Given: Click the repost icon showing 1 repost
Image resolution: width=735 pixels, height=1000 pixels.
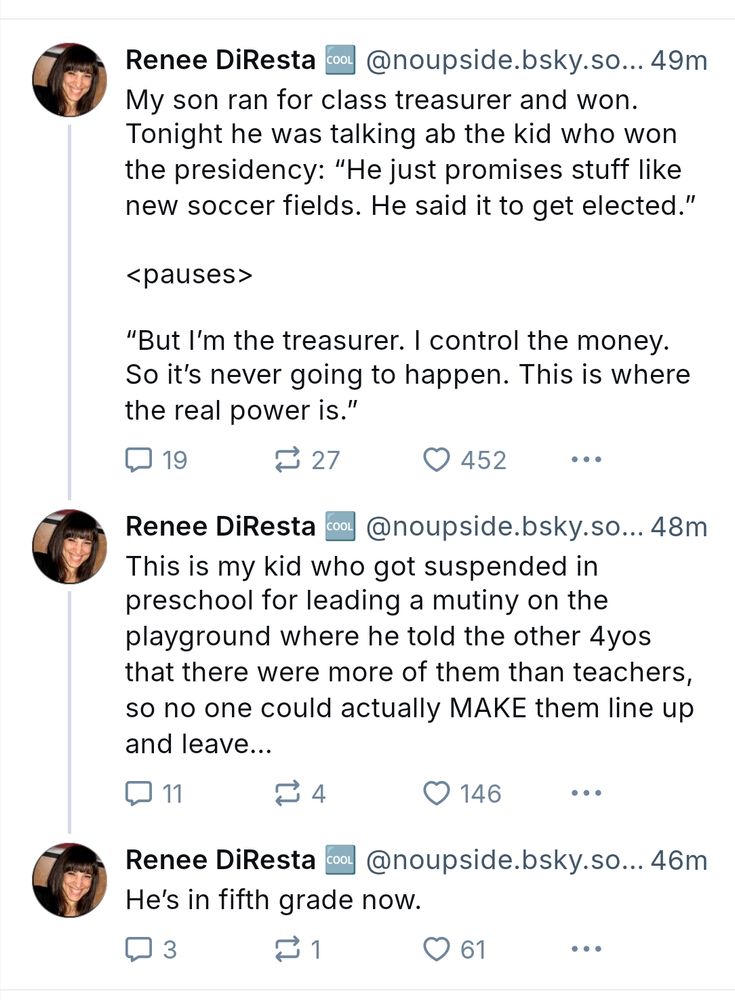Looking at the screenshot, I should [x=290, y=948].
